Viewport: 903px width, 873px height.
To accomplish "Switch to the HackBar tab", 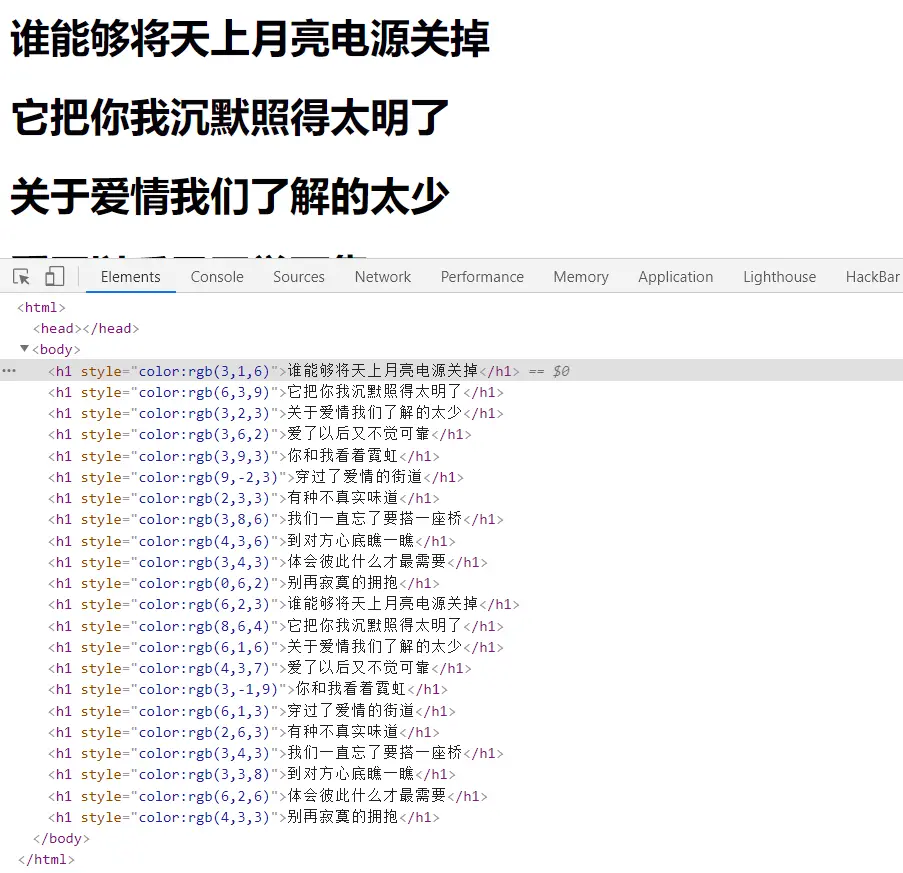I will tap(872, 277).
